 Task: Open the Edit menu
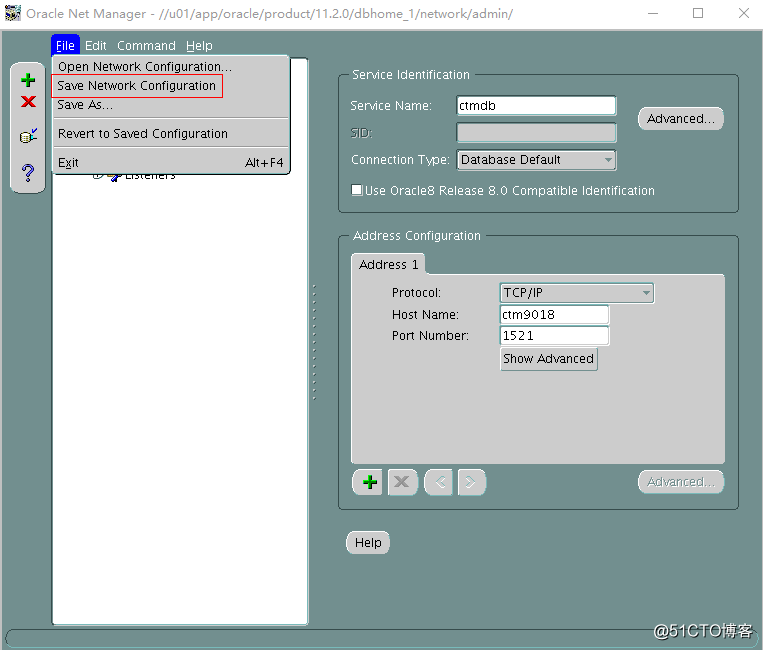[95, 46]
